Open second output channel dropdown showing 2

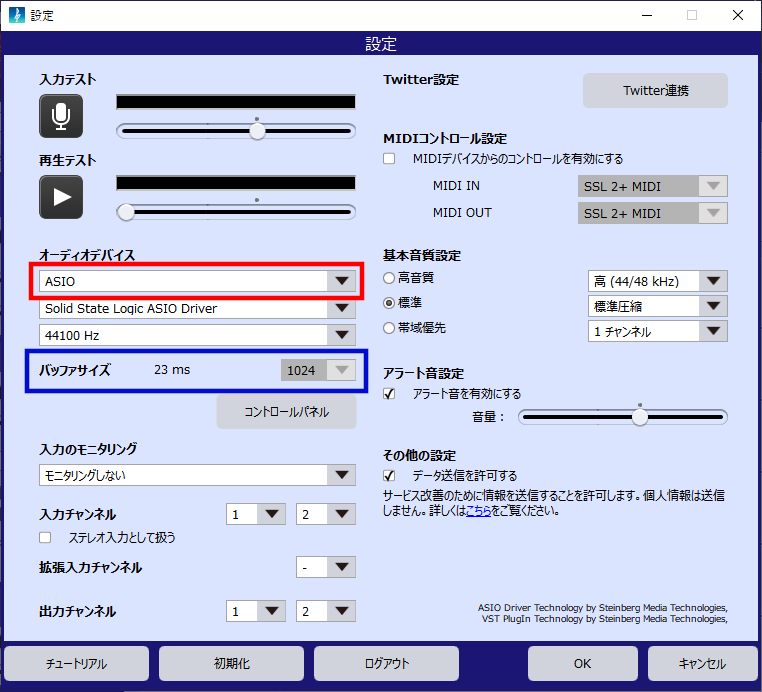[326, 611]
